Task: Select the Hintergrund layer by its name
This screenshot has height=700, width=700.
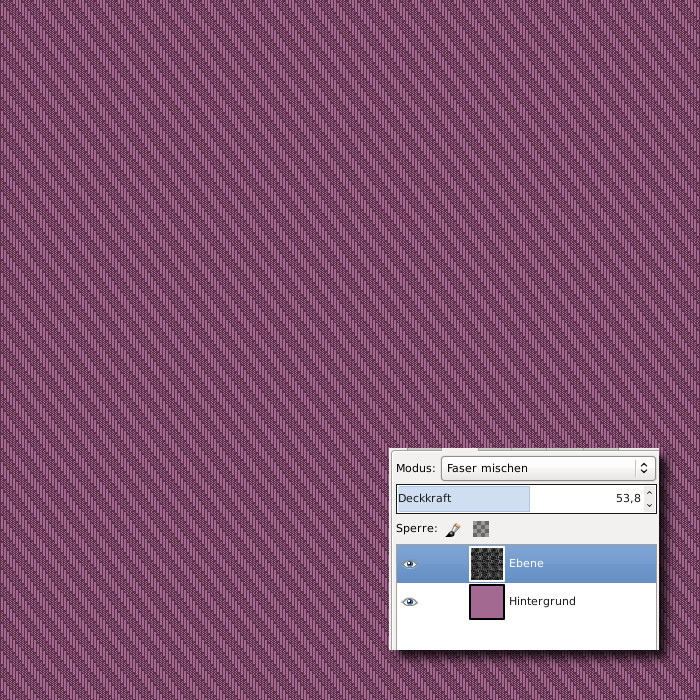Action: tap(542, 602)
